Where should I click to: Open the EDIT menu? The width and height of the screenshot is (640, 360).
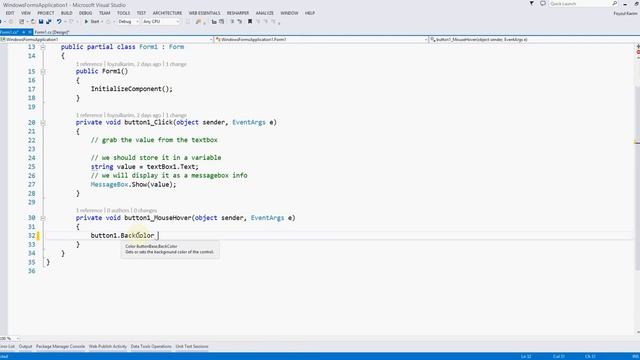coord(10,13)
